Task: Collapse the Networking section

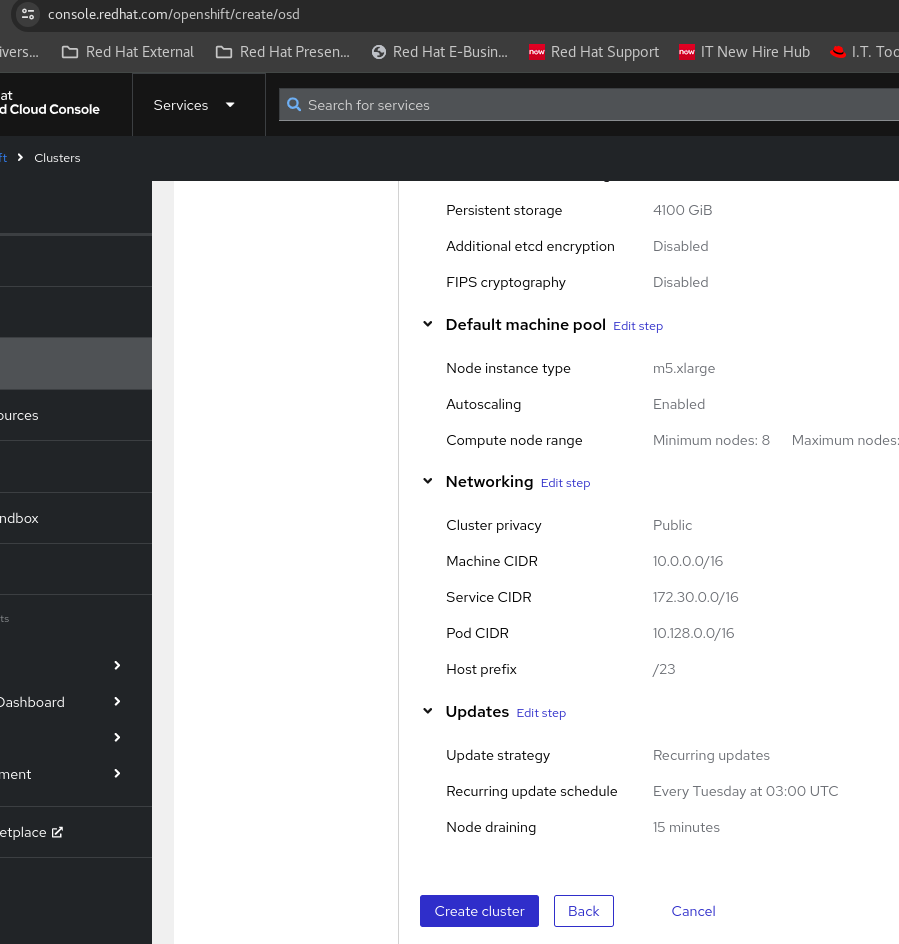Action: tap(428, 482)
